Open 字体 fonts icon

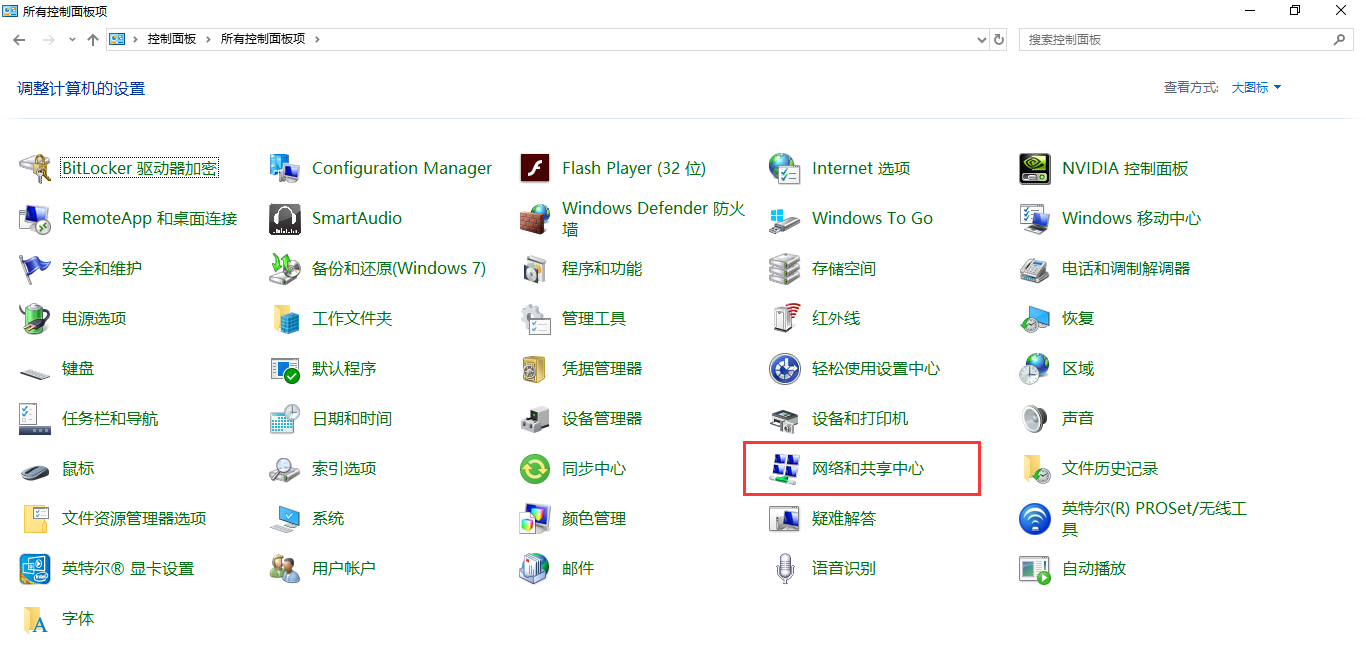pos(35,618)
